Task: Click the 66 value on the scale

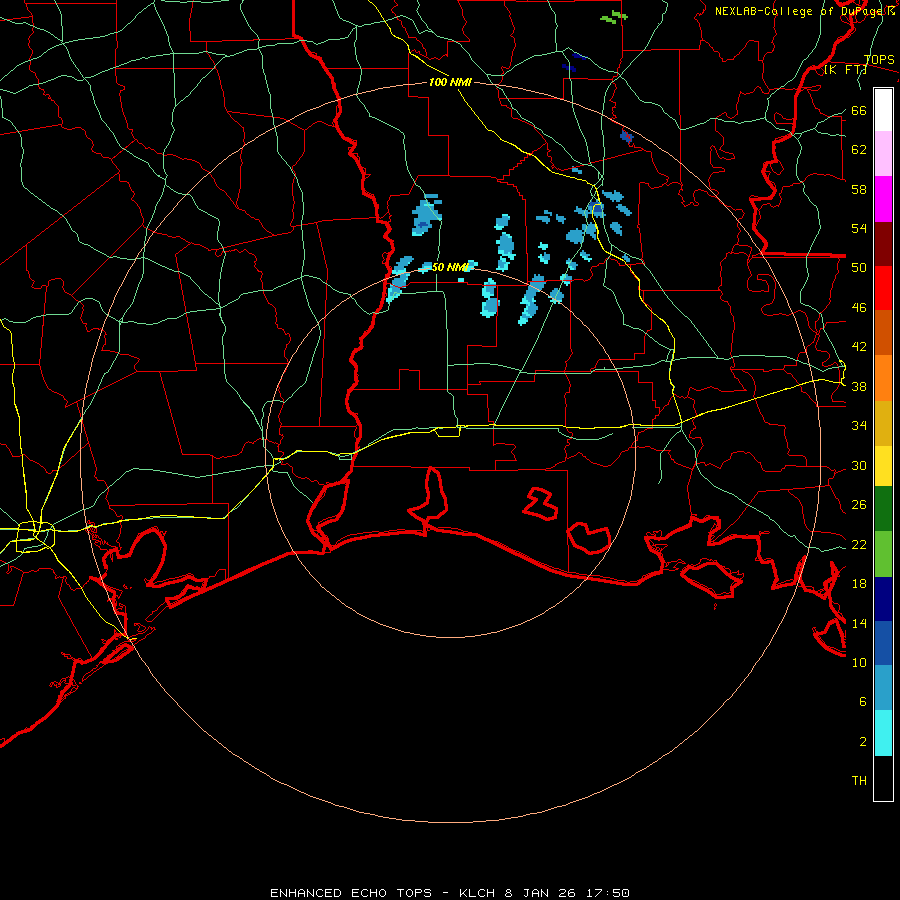Action: (859, 111)
